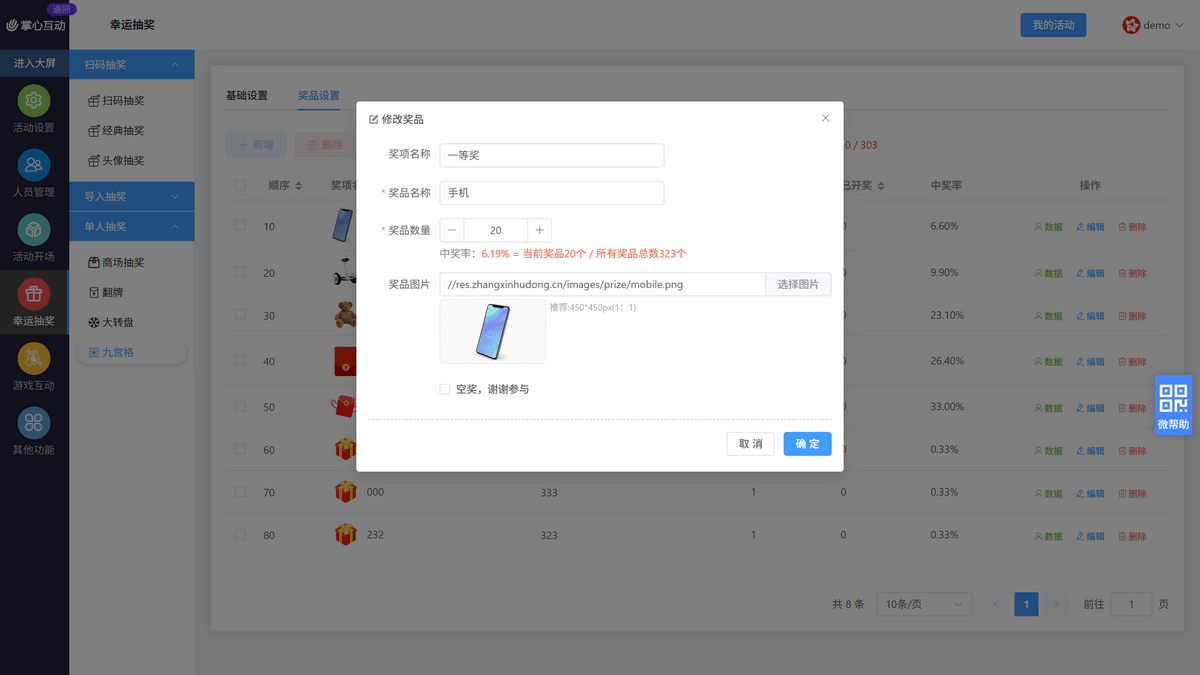The width and height of the screenshot is (1200, 675).
Task: Check the row 30 checkbox
Action: [x=240, y=315]
